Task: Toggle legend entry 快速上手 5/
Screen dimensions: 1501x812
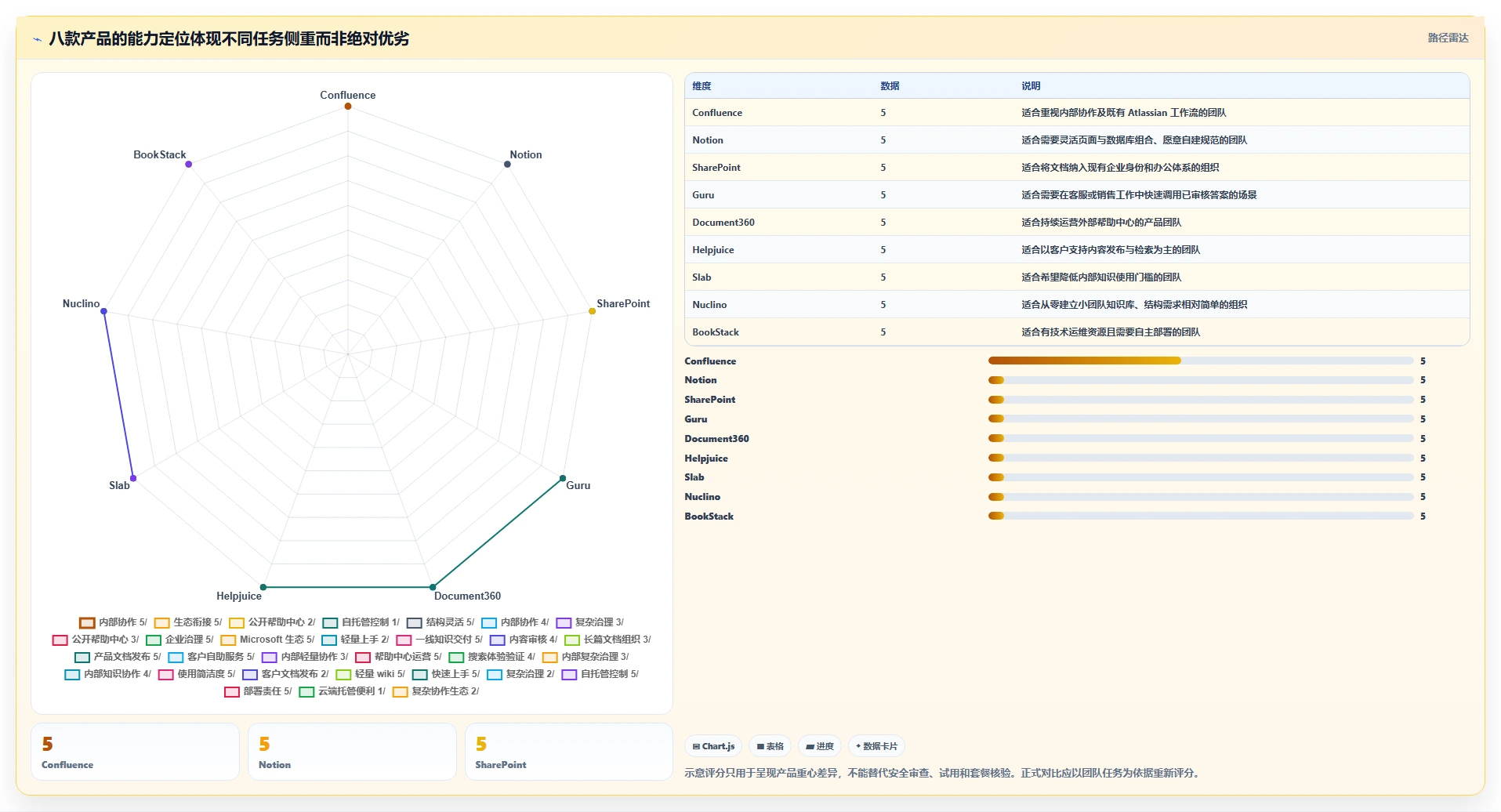Action: 446,674
